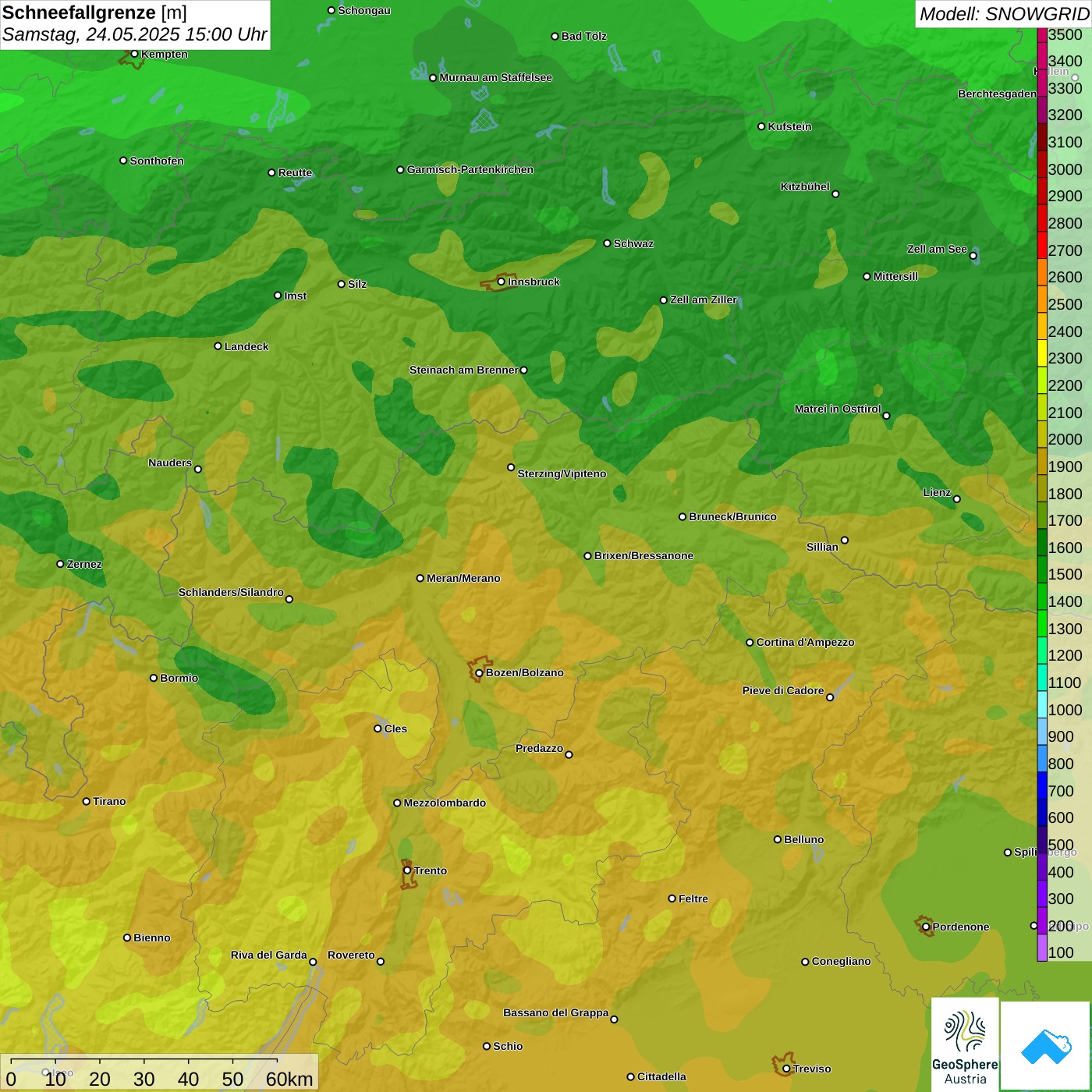This screenshot has height=1092, width=1092.
Task: Select the Tirano marker dot
Action: pyautogui.click(x=87, y=801)
